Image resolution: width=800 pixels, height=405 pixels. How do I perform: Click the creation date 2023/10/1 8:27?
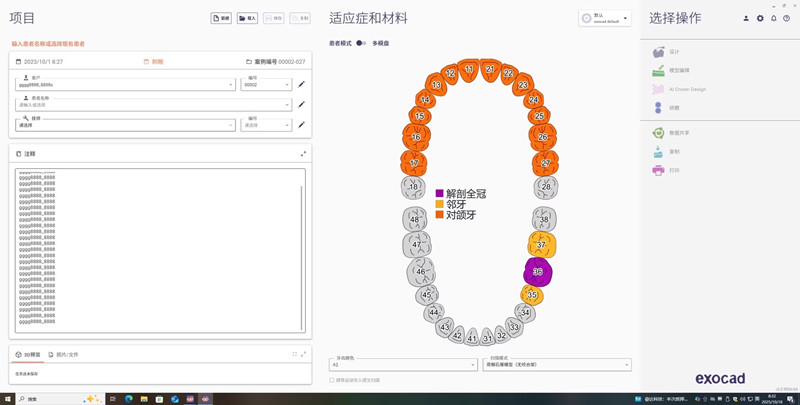coord(43,62)
